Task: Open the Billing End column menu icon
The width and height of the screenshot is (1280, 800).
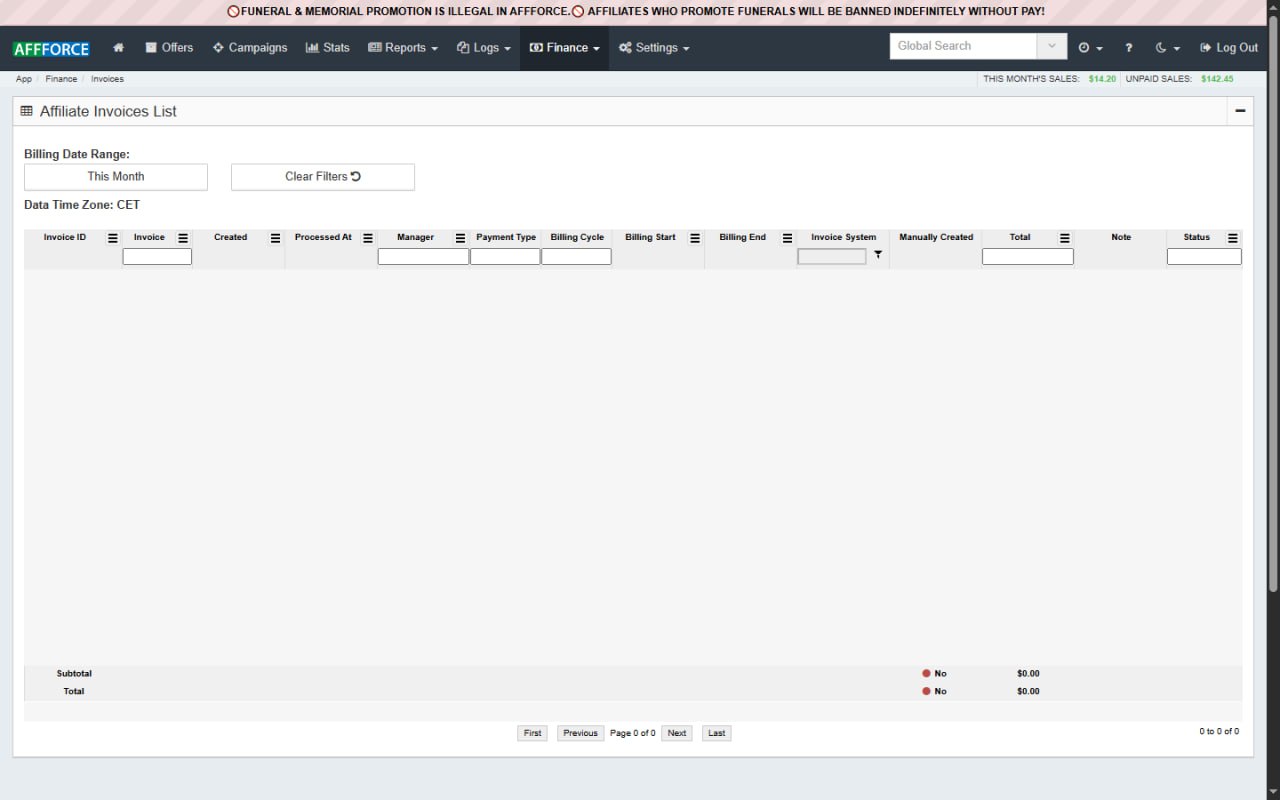Action: coord(787,238)
